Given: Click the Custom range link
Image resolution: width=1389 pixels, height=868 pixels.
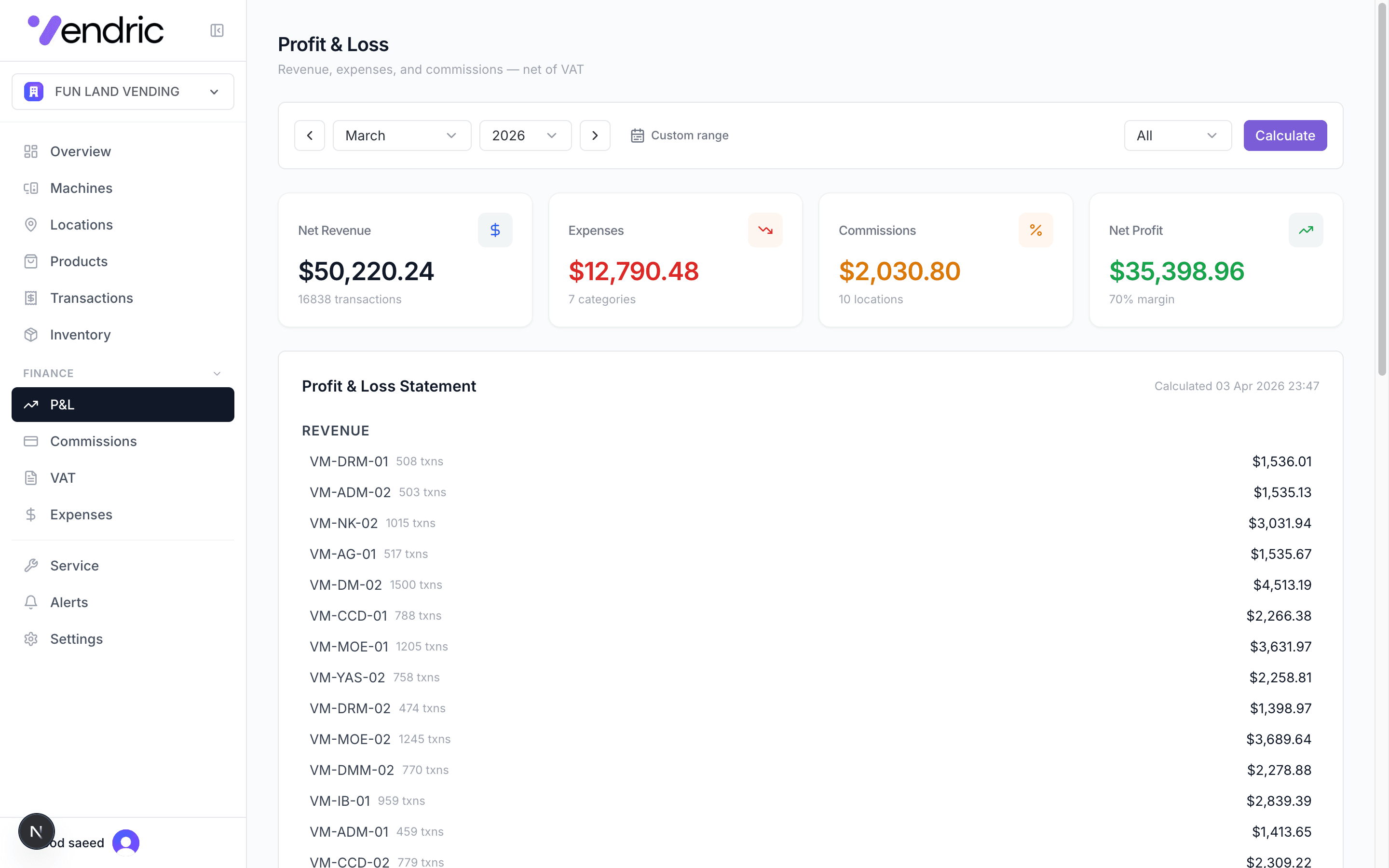Looking at the screenshot, I should [x=689, y=135].
